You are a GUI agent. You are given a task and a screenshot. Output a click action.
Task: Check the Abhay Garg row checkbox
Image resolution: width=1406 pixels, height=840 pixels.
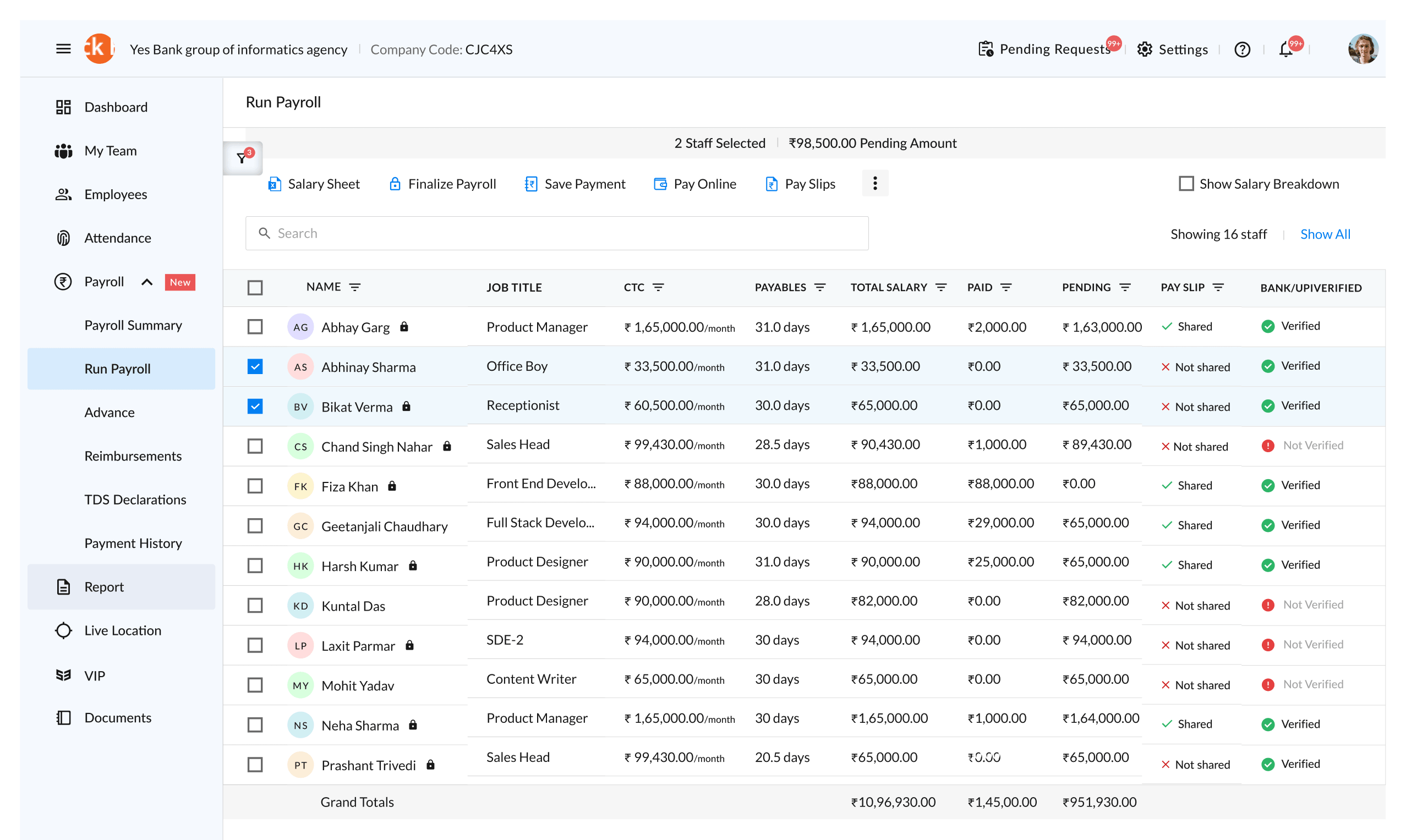255,327
